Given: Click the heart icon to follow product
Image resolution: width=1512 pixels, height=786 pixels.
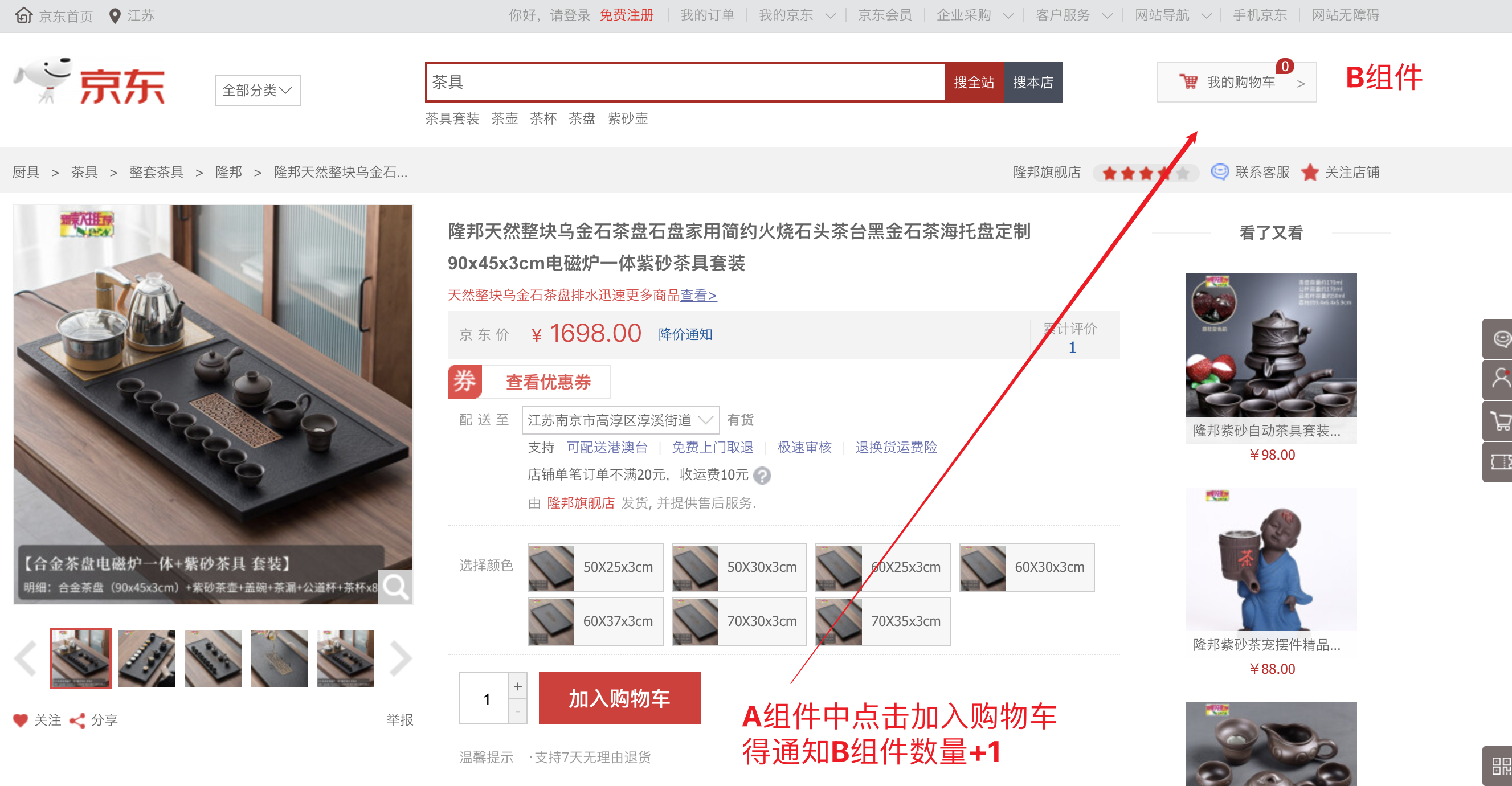Looking at the screenshot, I should (x=21, y=720).
